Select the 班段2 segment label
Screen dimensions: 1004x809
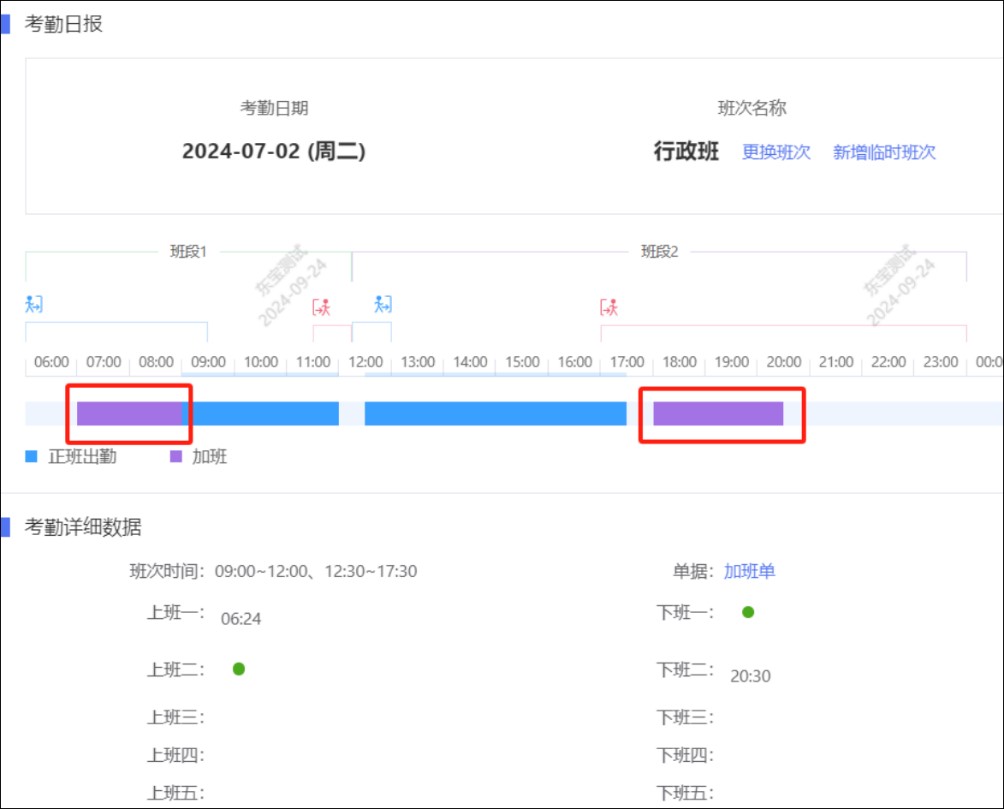660,252
